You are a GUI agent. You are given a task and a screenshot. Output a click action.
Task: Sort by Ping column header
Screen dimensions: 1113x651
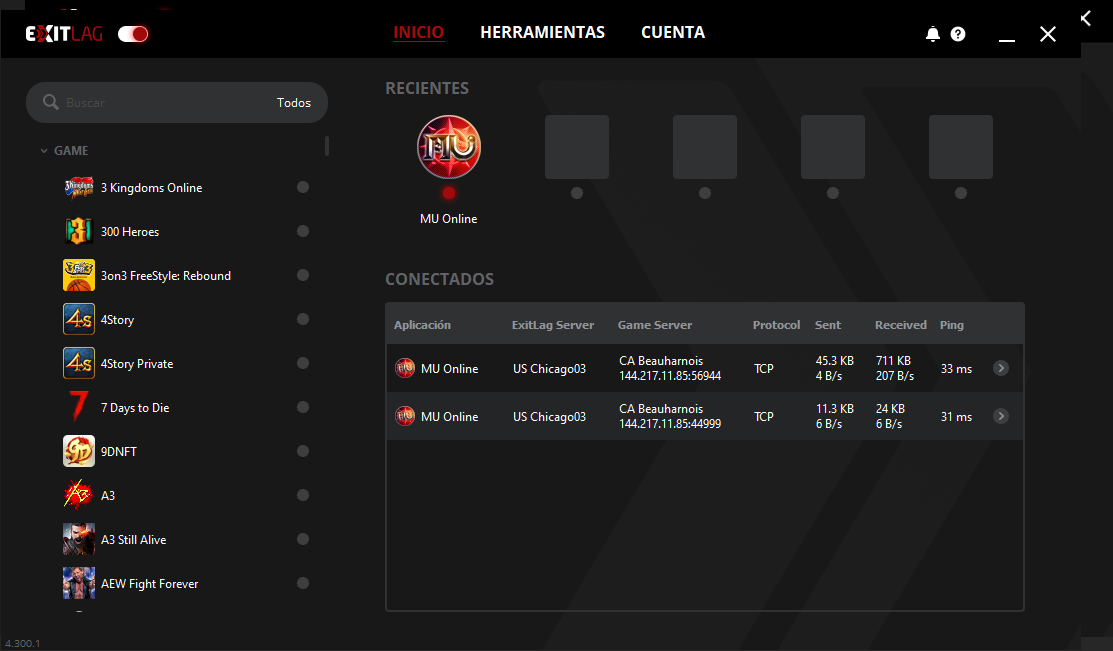(x=952, y=325)
